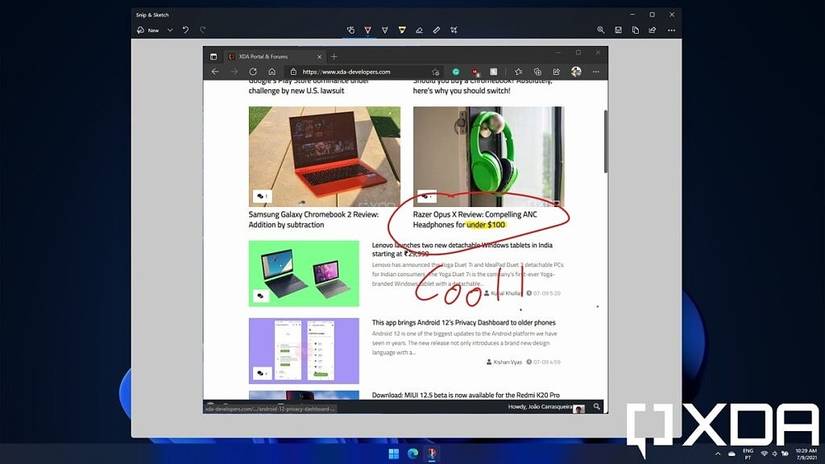Click the vertical tabs icon in snipped browser
The image size is (825, 464).
[213, 56]
